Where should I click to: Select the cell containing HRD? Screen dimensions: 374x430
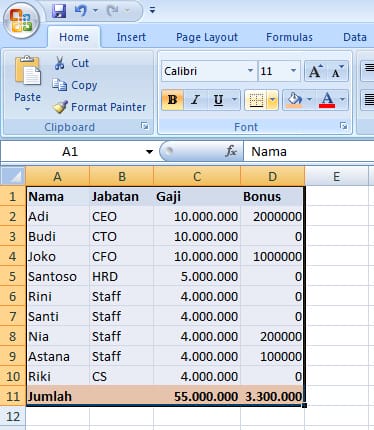(121, 277)
